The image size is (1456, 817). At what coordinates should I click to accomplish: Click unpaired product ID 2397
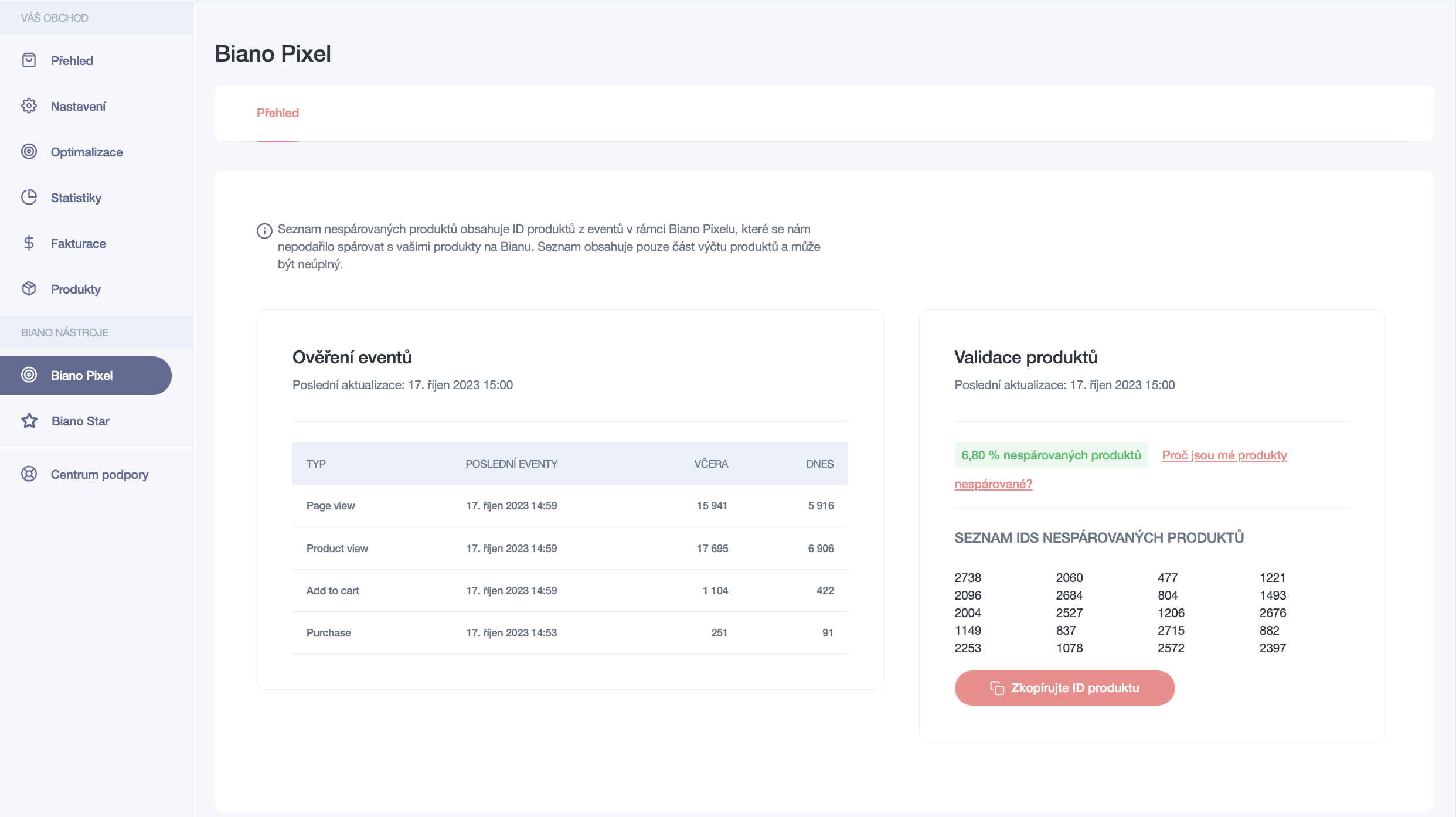pyautogui.click(x=1273, y=648)
